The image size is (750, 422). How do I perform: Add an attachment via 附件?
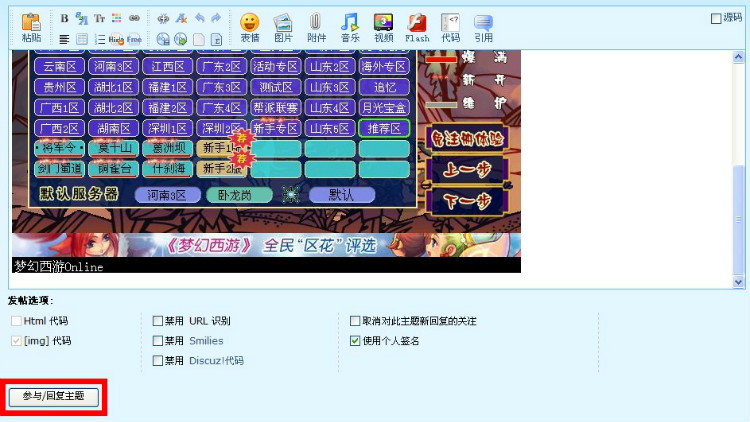pyautogui.click(x=316, y=28)
